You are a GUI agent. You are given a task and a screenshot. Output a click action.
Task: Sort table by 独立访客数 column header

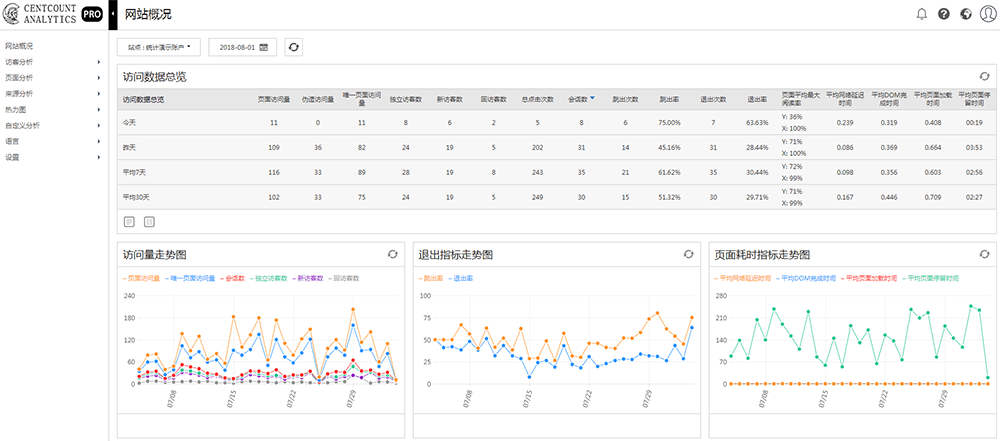pyautogui.click(x=406, y=100)
